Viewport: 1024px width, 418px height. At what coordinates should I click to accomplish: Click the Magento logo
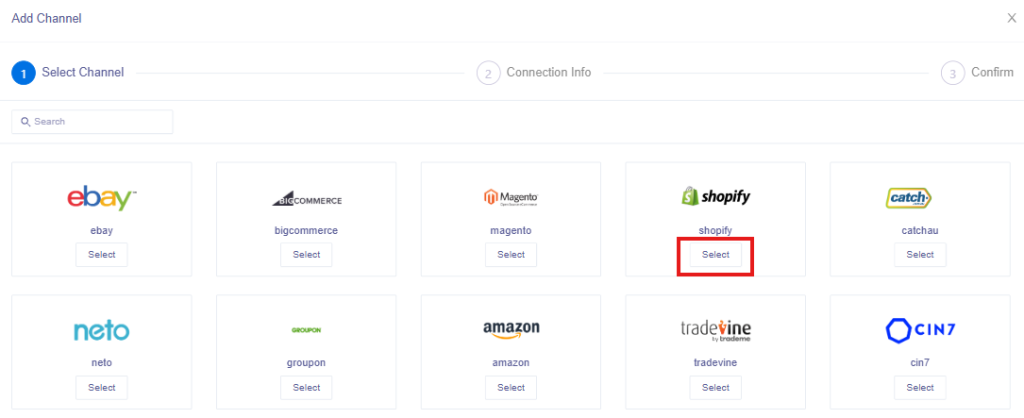[x=511, y=197]
